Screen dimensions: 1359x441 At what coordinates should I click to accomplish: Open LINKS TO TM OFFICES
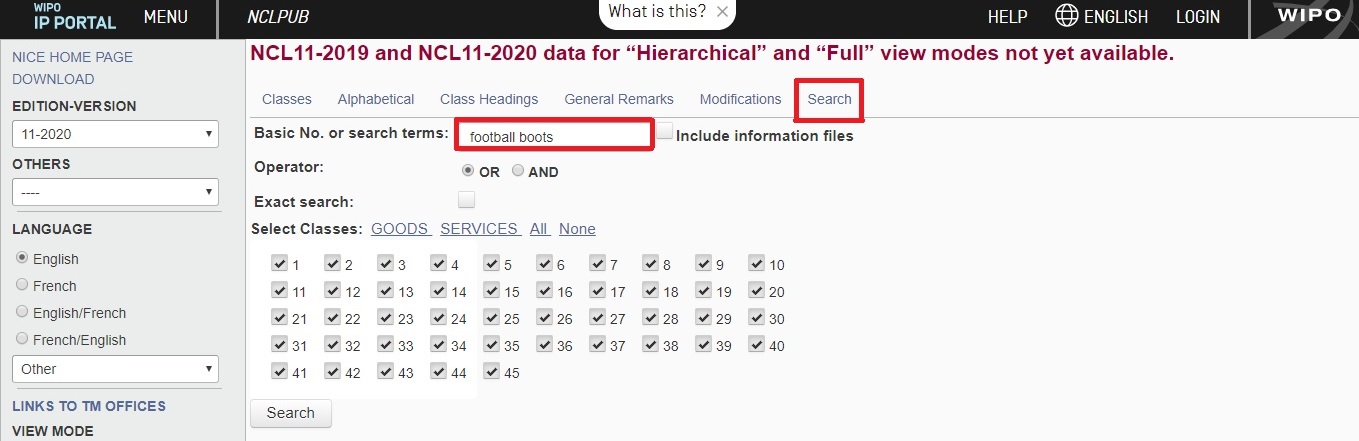(89, 406)
